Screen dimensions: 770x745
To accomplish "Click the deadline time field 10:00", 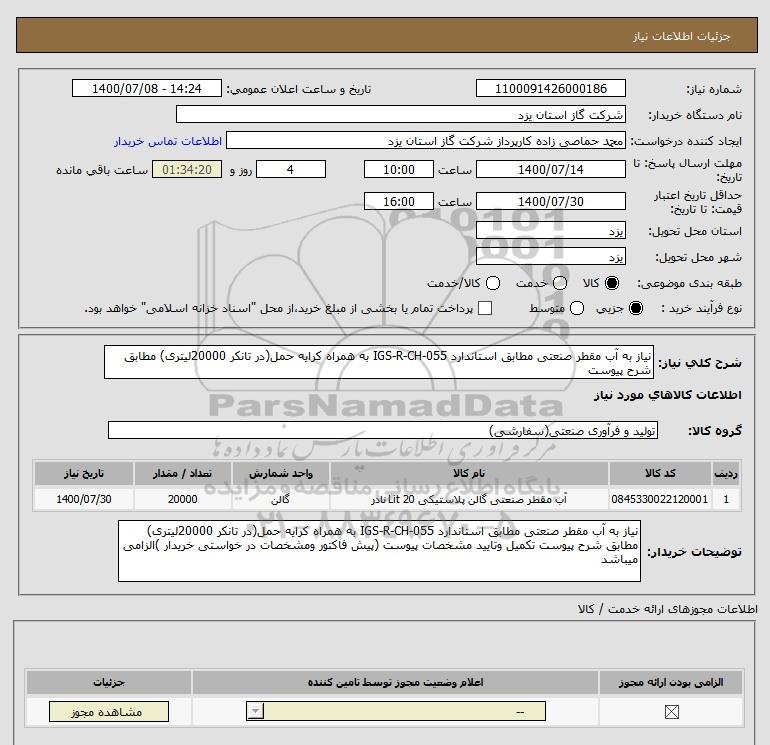I will coord(399,169).
